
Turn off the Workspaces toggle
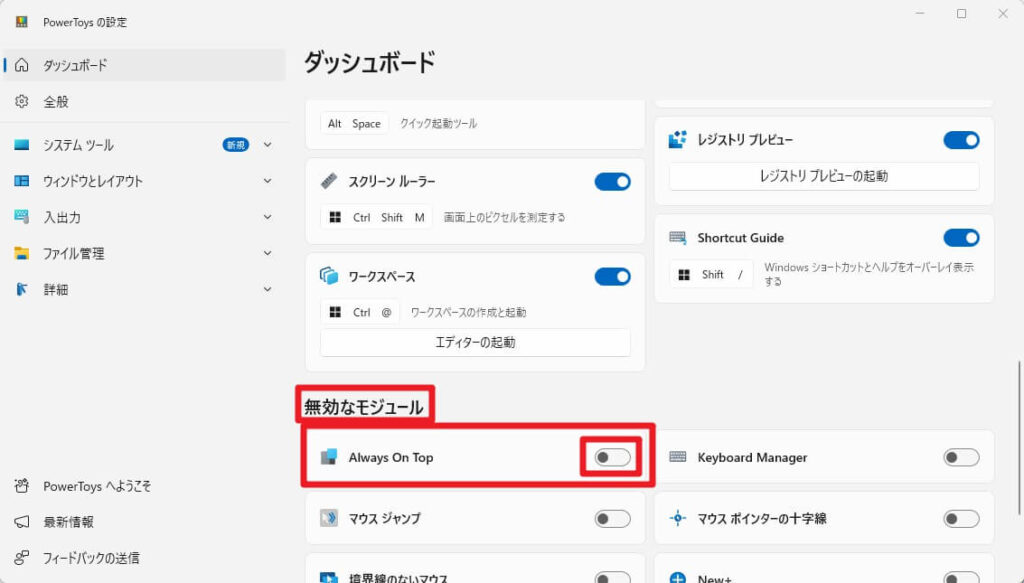pos(613,276)
